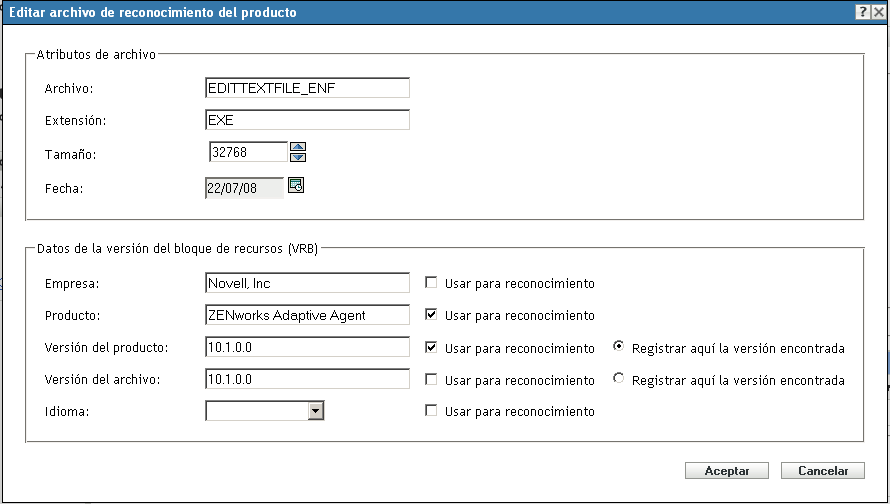Enable Usar para reconocimiento for Idioma
The image size is (890, 504).
click(x=431, y=411)
